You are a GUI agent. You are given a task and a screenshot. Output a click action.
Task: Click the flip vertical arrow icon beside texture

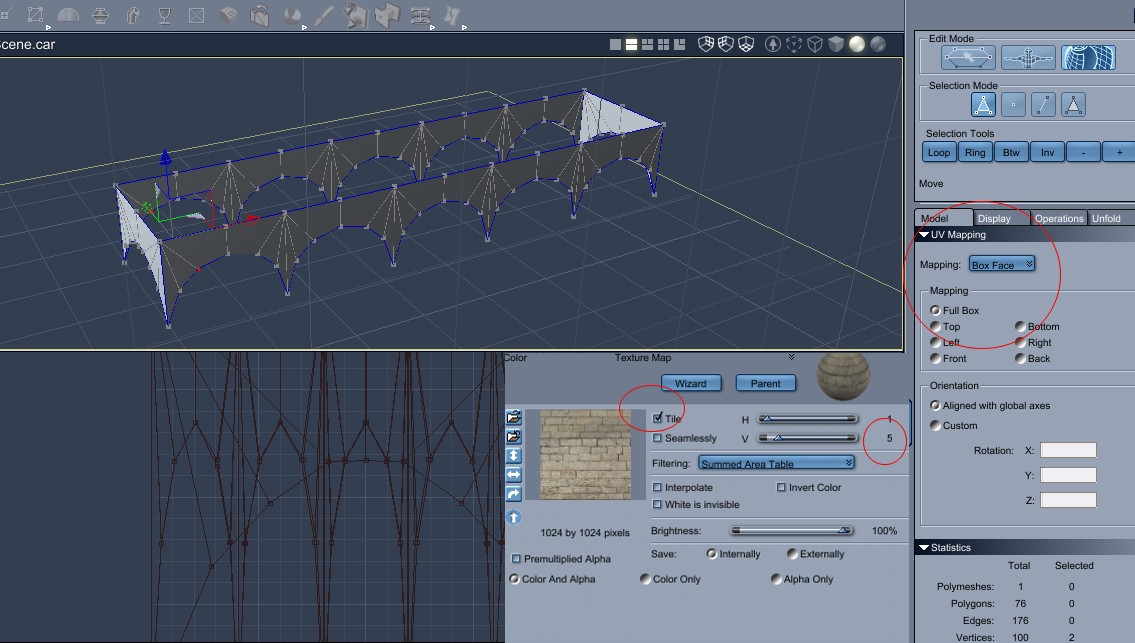point(514,456)
